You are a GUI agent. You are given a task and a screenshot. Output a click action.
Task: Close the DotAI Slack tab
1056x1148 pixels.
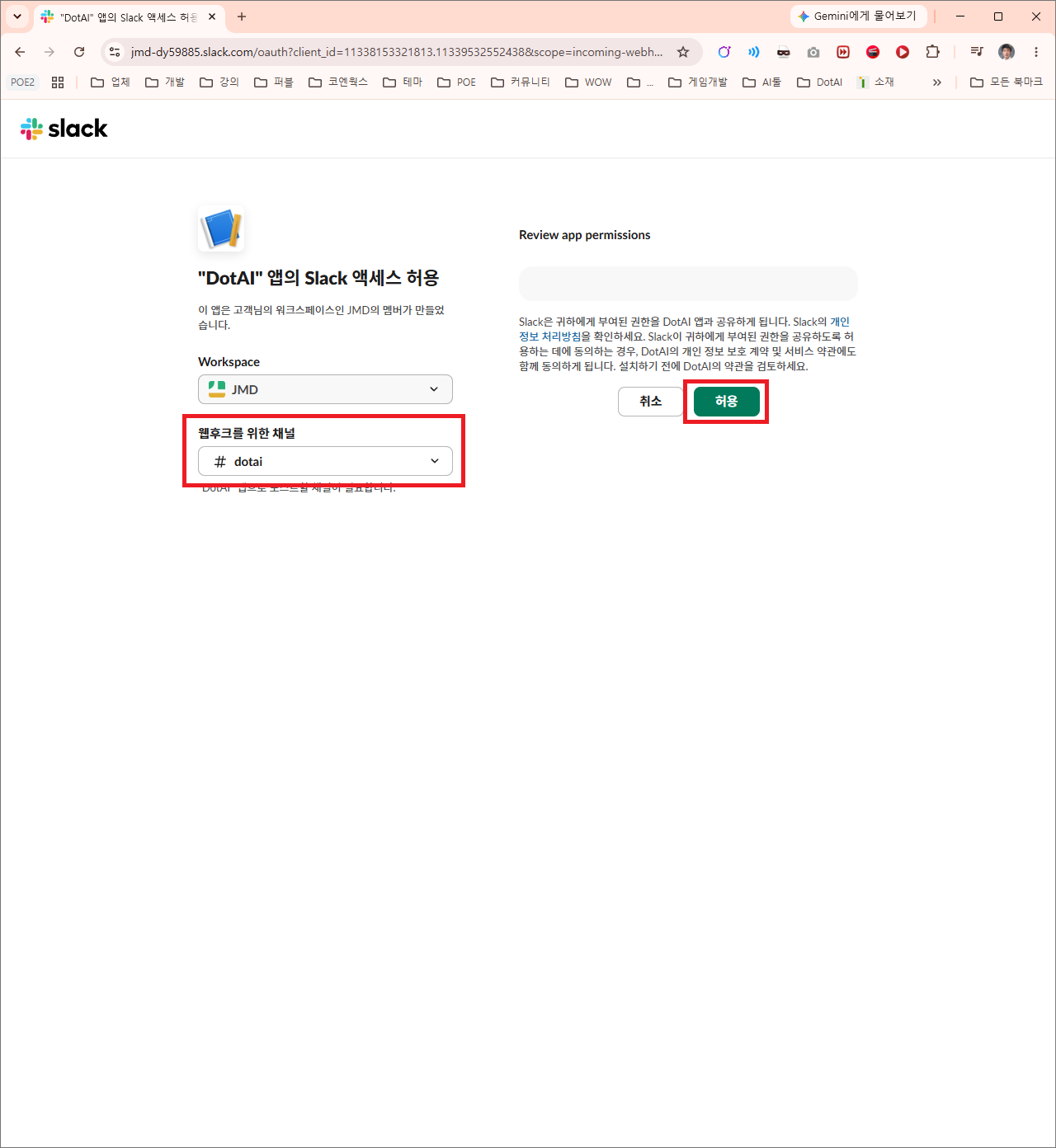[212, 16]
